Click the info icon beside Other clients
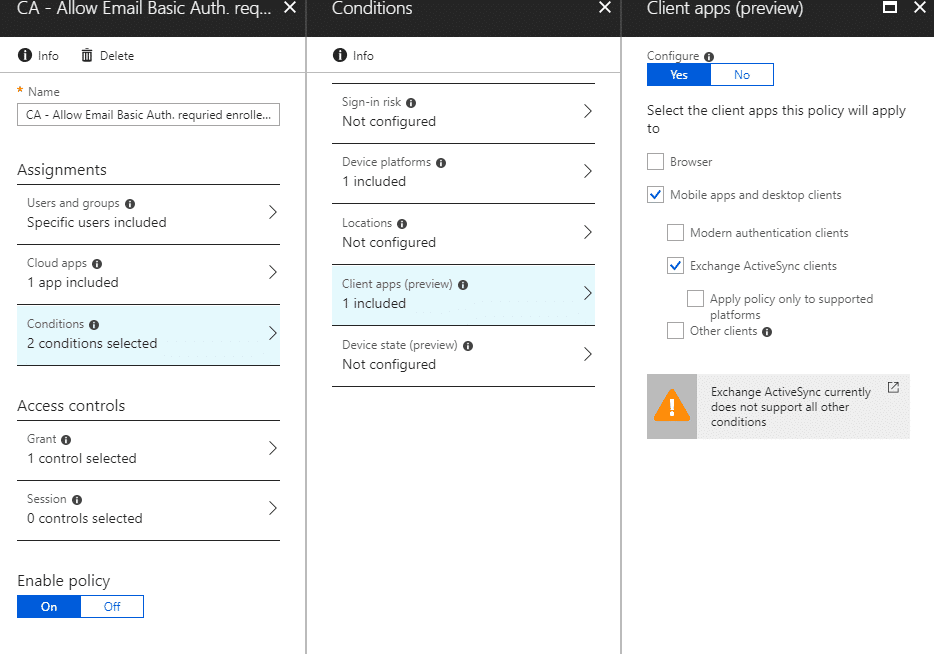The image size is (934, 654). [767, 332]
